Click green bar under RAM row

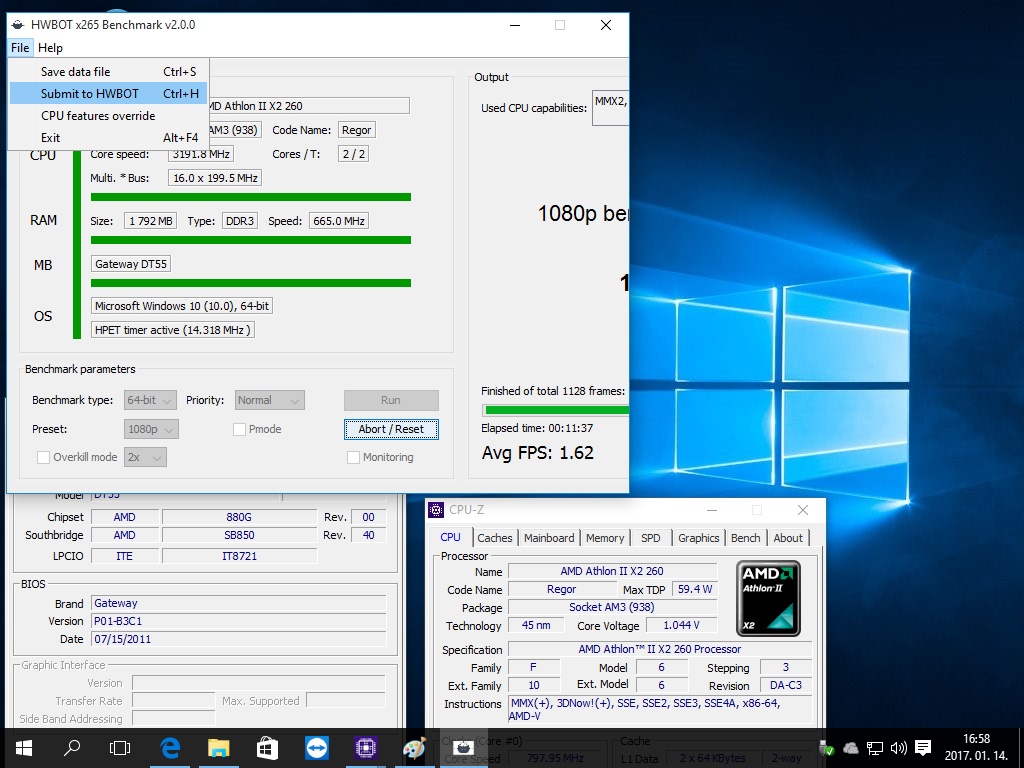(x=251, y=240)
